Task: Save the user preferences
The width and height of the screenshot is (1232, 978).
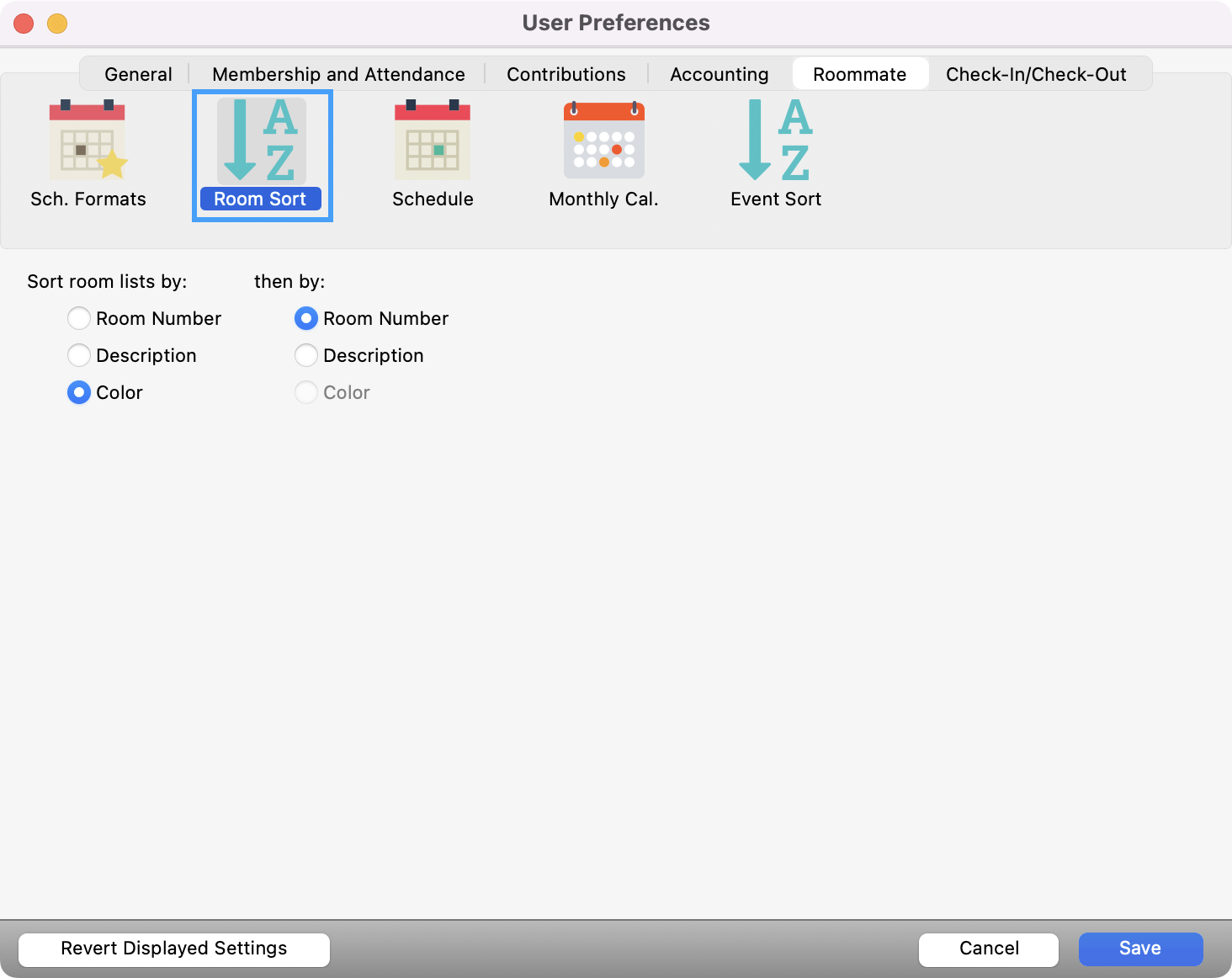Action: (x=1140, y=949)
